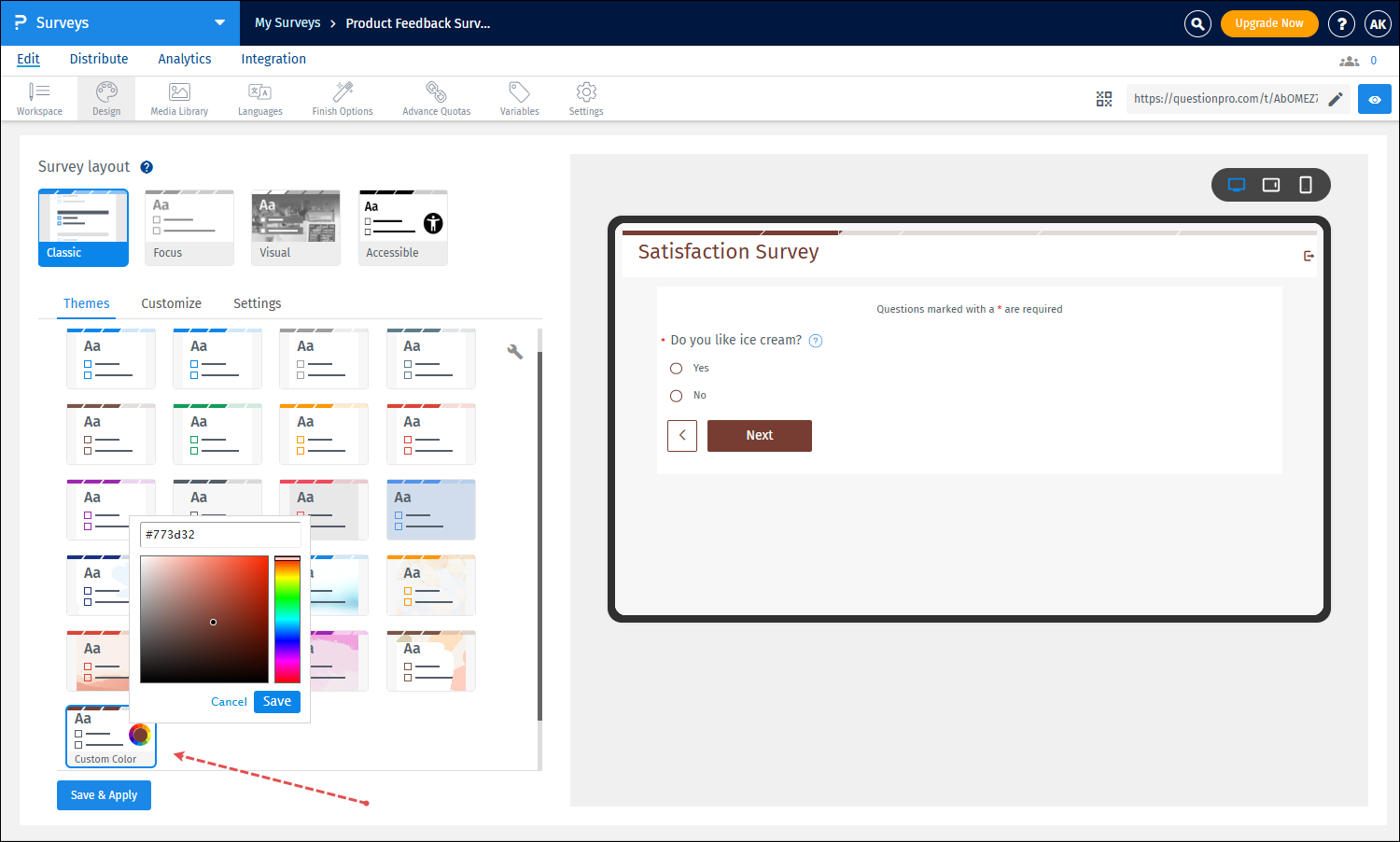Select the Languages tool
Screen dimensions: 1400x842
tap(259, 98)
